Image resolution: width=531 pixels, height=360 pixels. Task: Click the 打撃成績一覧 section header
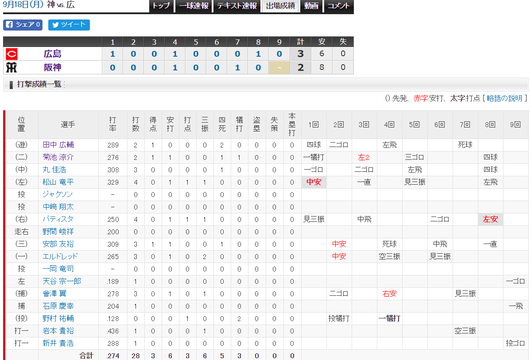click(266, 84)
